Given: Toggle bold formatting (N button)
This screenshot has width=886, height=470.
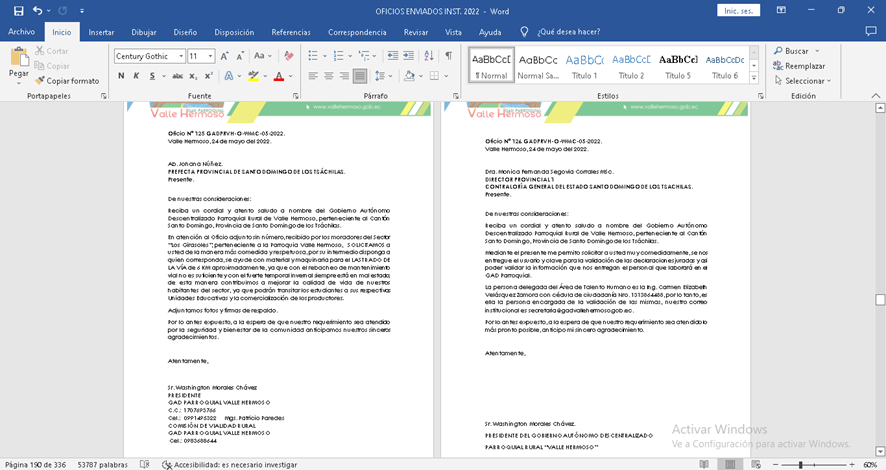Looking at the screenshot, I should [121, 76].
